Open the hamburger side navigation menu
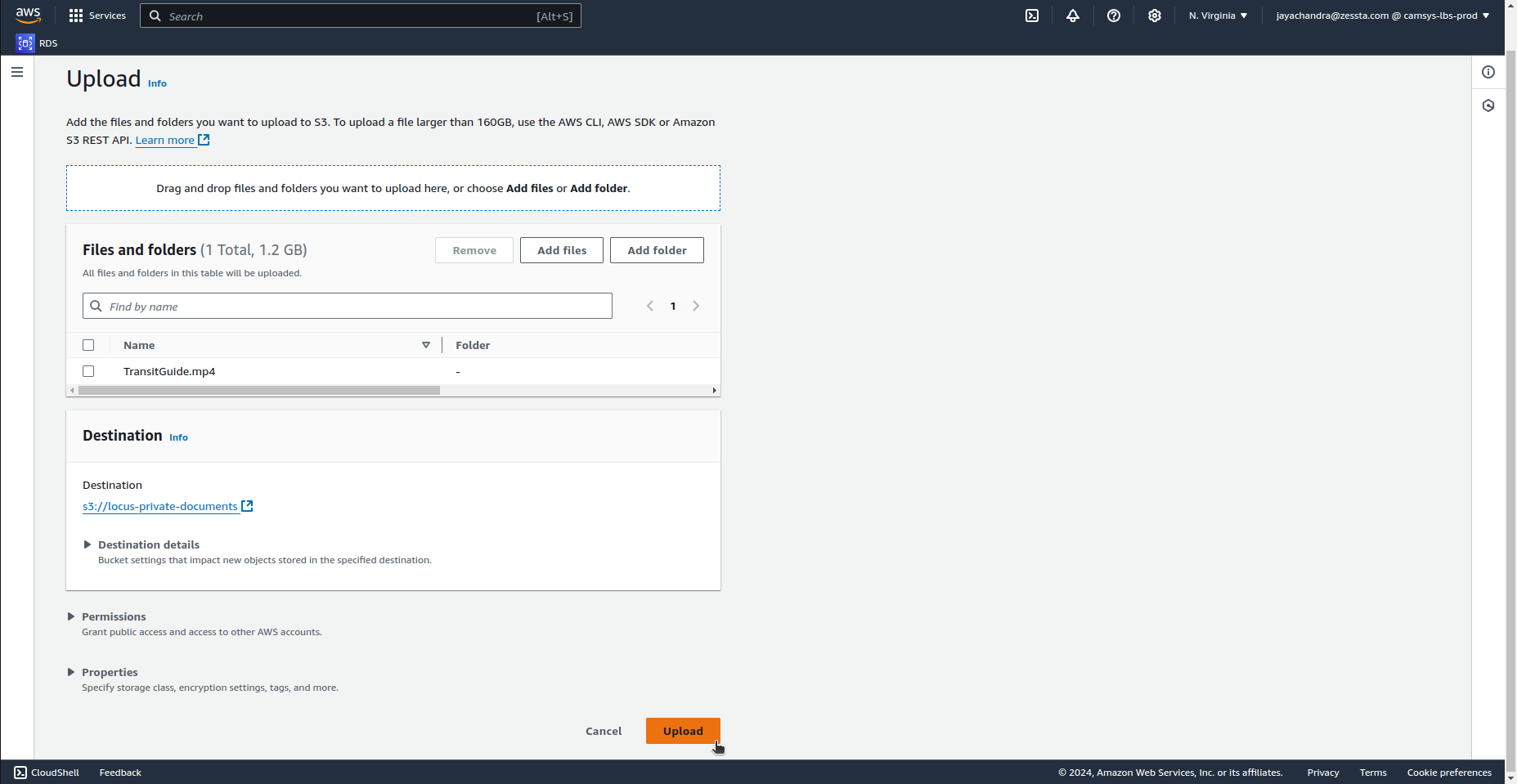Screen dimensions: 1517x784 (17, 72)
